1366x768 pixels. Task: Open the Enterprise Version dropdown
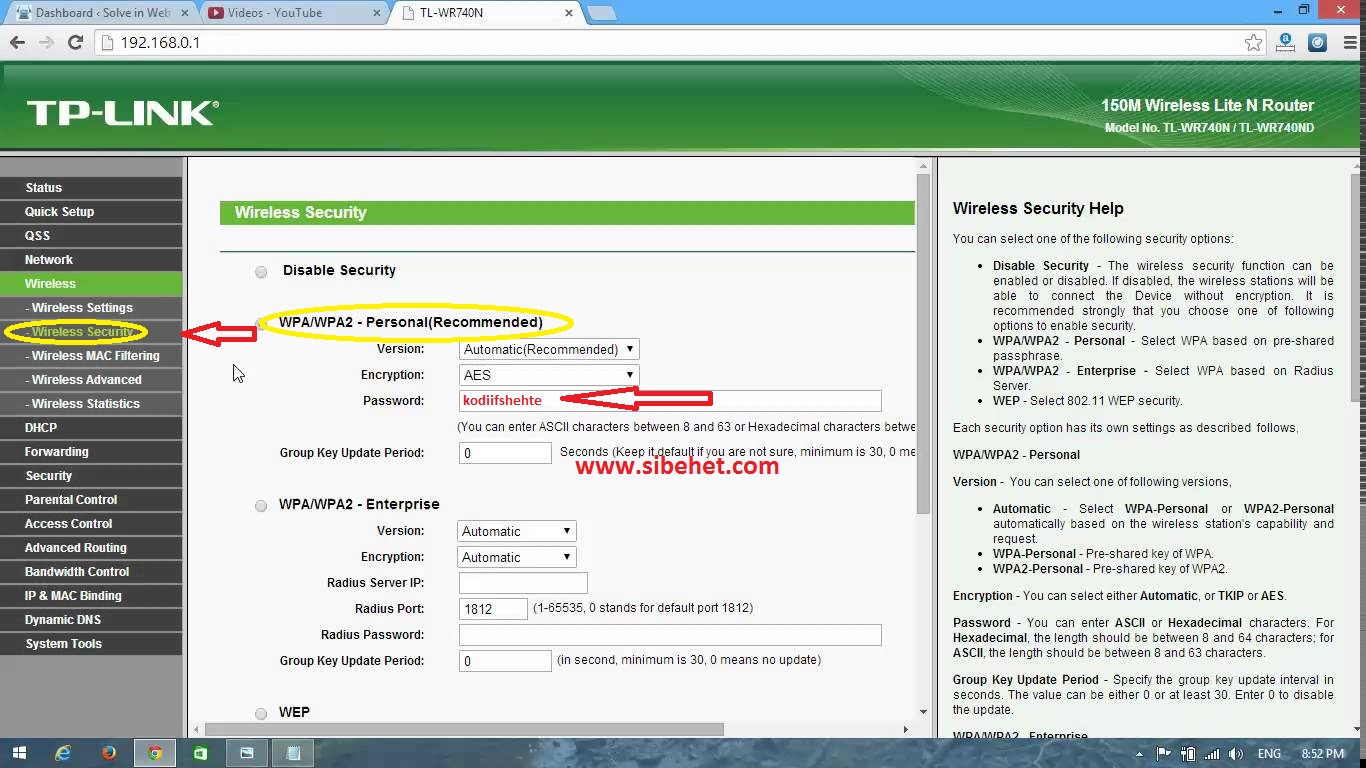[x=517, y=531]
